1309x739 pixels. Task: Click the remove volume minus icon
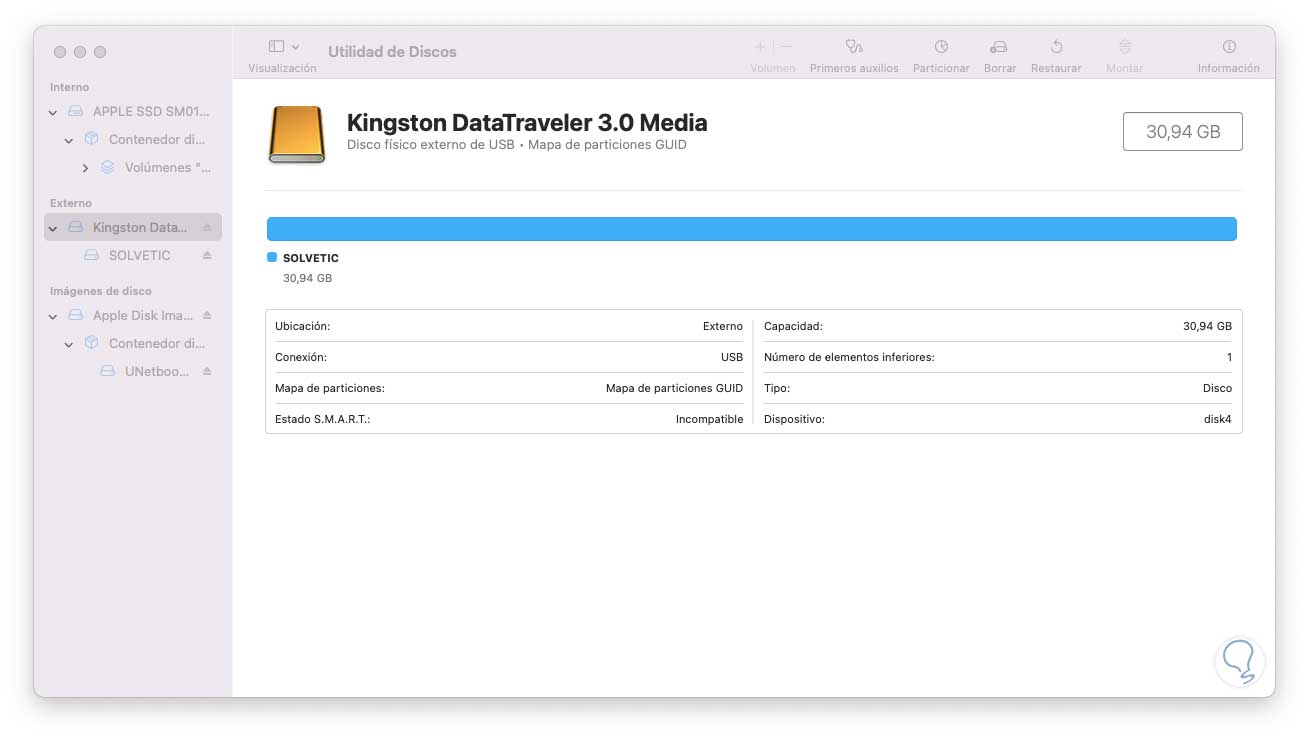click(x=787, y=47)
